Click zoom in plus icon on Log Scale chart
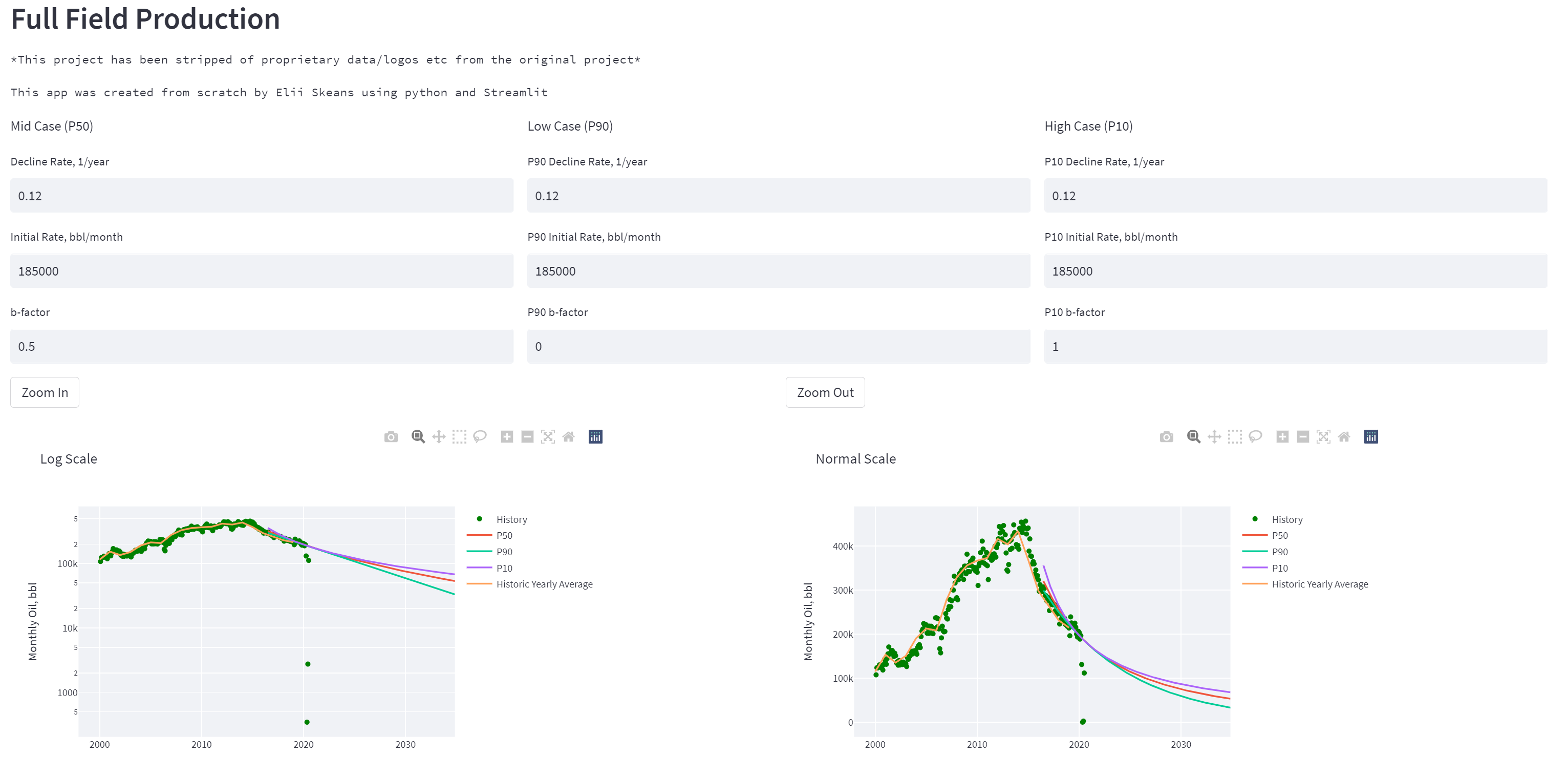The image size is (1568, 777). pyautogui.click(x=506, y=436)
